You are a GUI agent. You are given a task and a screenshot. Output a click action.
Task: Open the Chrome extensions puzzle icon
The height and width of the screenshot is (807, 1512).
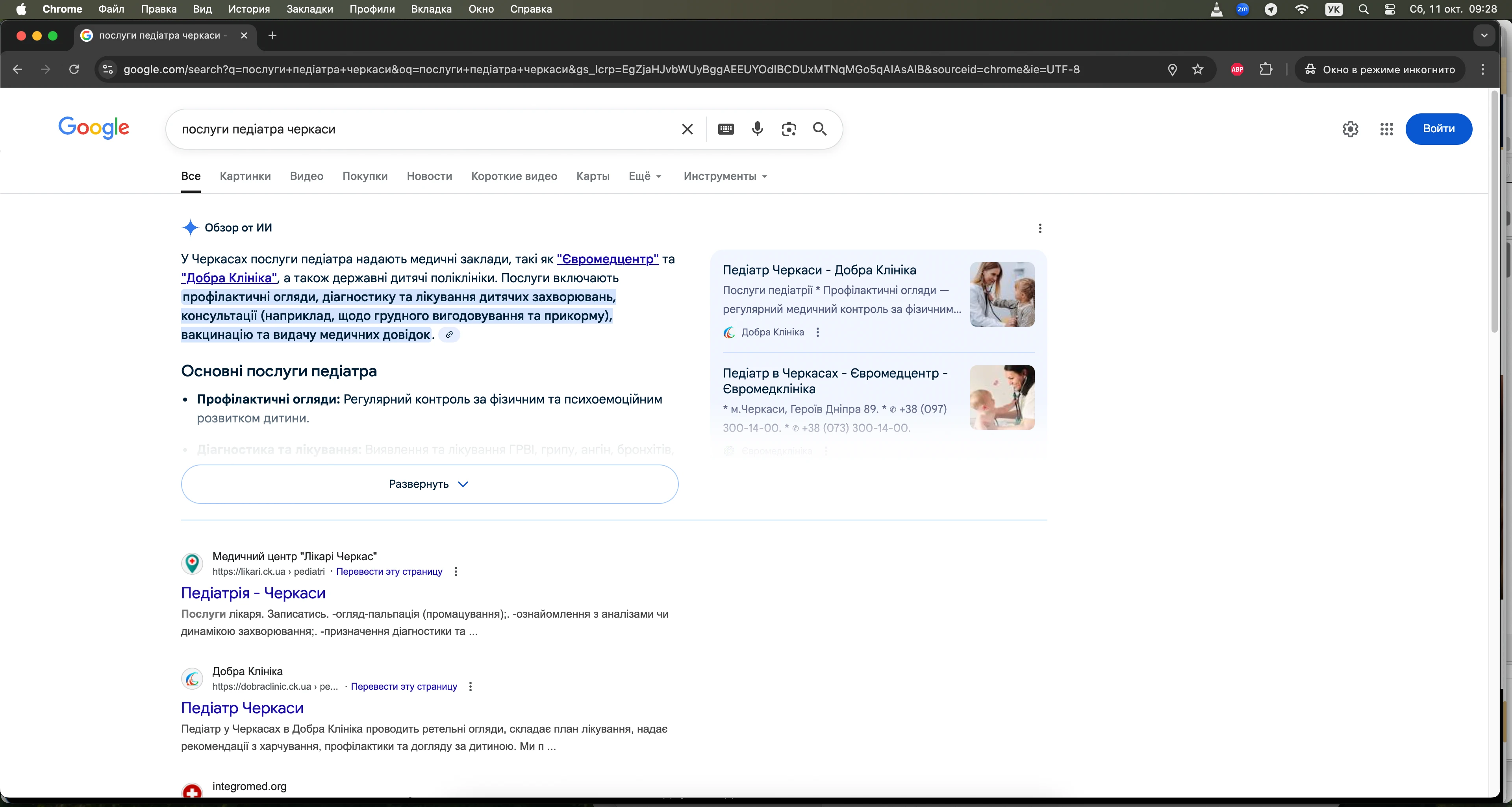click(x=1266, y=69)
